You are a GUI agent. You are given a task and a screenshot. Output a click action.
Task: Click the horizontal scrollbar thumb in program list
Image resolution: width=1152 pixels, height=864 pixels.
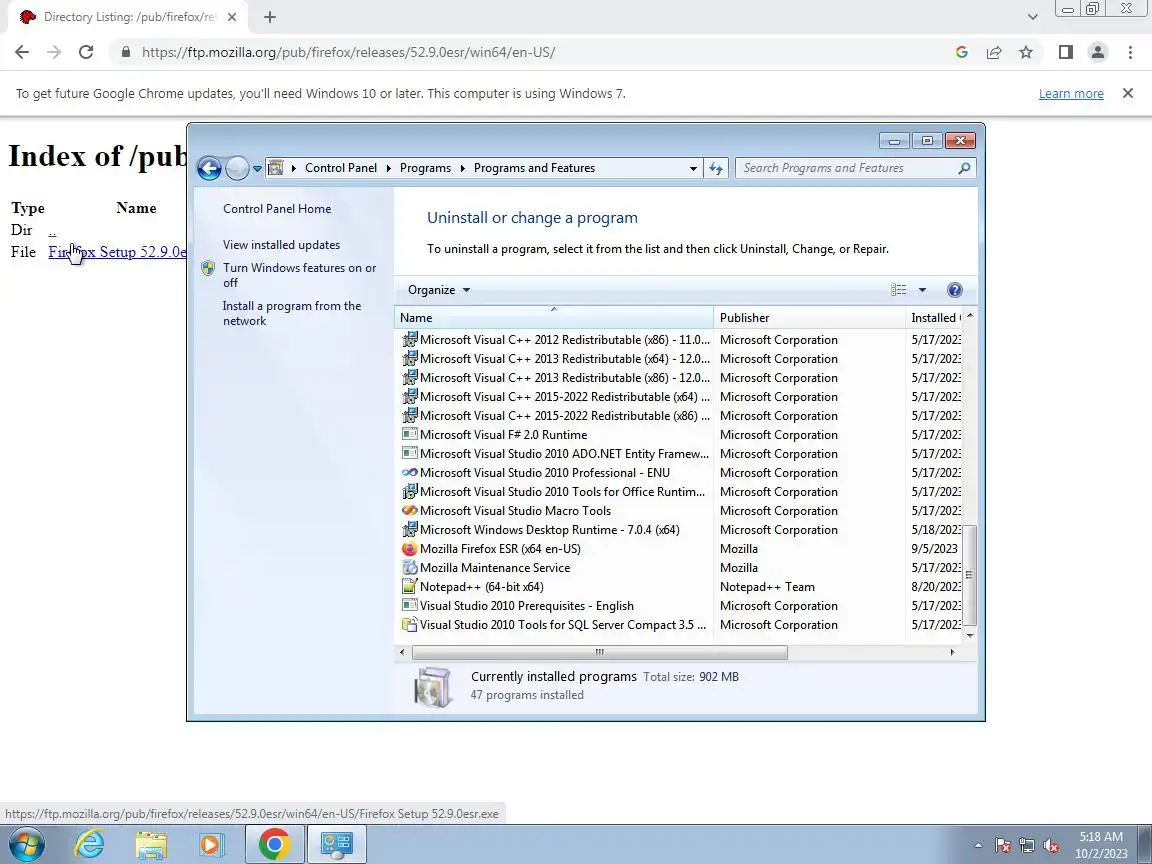click(x=600, y=652)
